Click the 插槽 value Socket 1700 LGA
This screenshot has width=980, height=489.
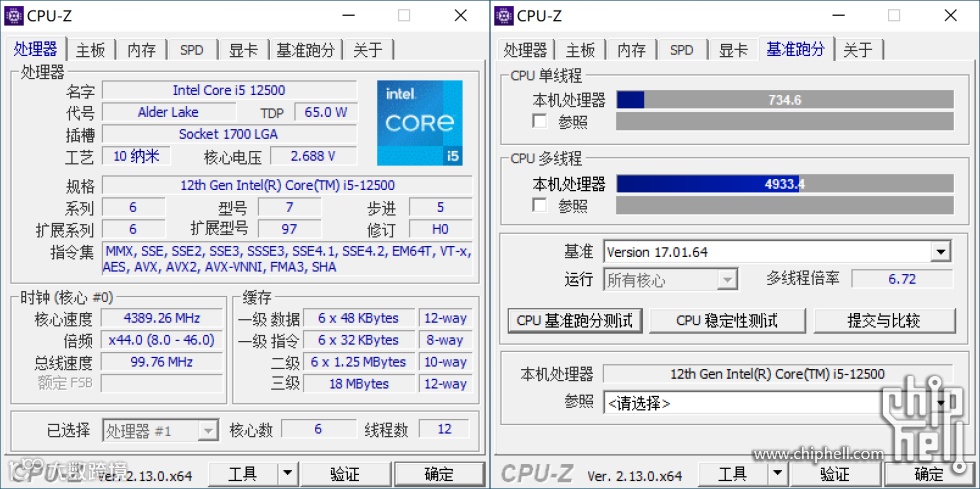[229, 134]
